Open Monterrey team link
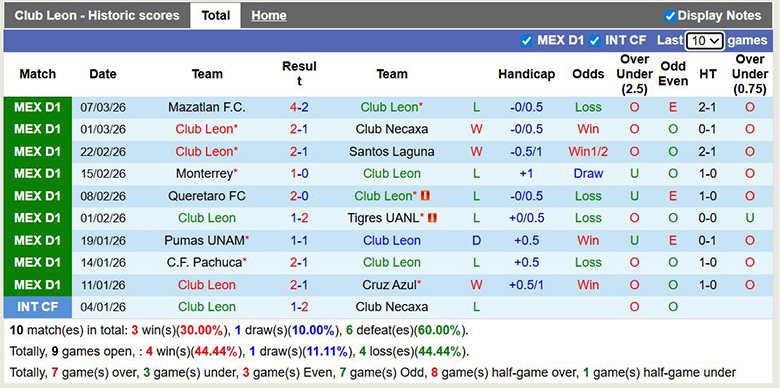 (204, 174)
